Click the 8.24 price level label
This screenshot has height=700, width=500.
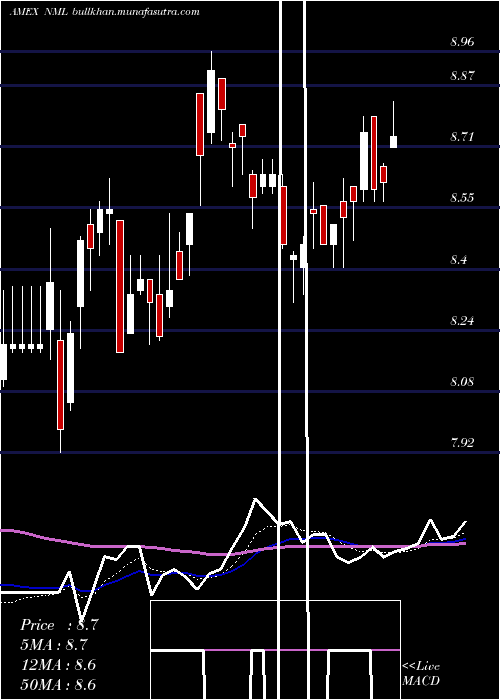pyautogui.click(x=462, y=320)
